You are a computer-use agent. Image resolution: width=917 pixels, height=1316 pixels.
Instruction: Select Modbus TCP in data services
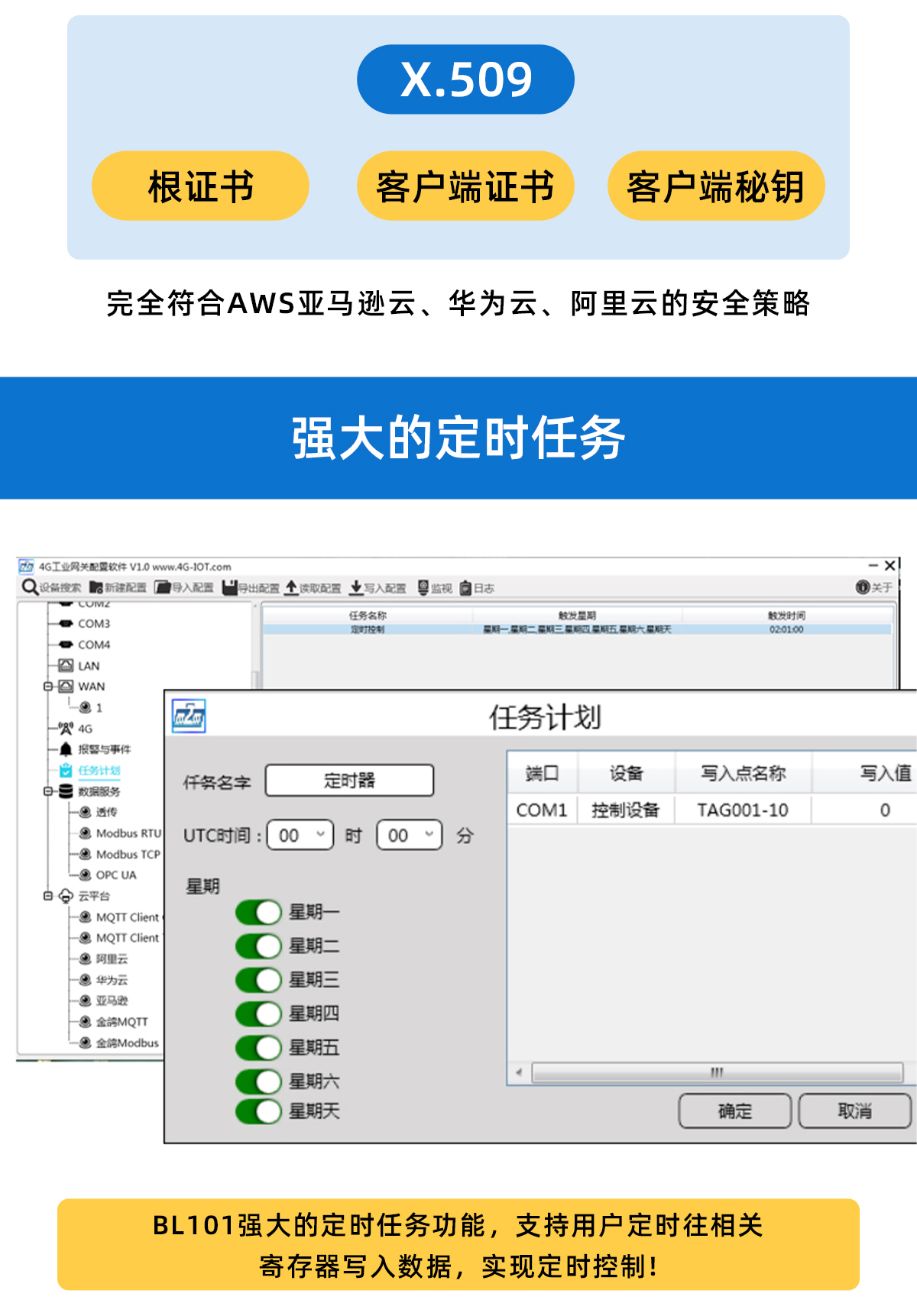tap(128, 854)
